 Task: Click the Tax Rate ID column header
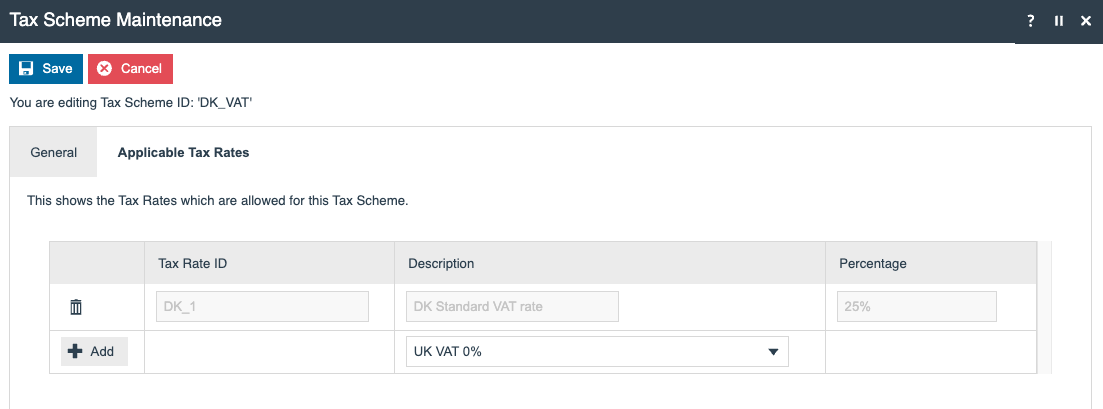pyautogui.click(x=269, y=263)
